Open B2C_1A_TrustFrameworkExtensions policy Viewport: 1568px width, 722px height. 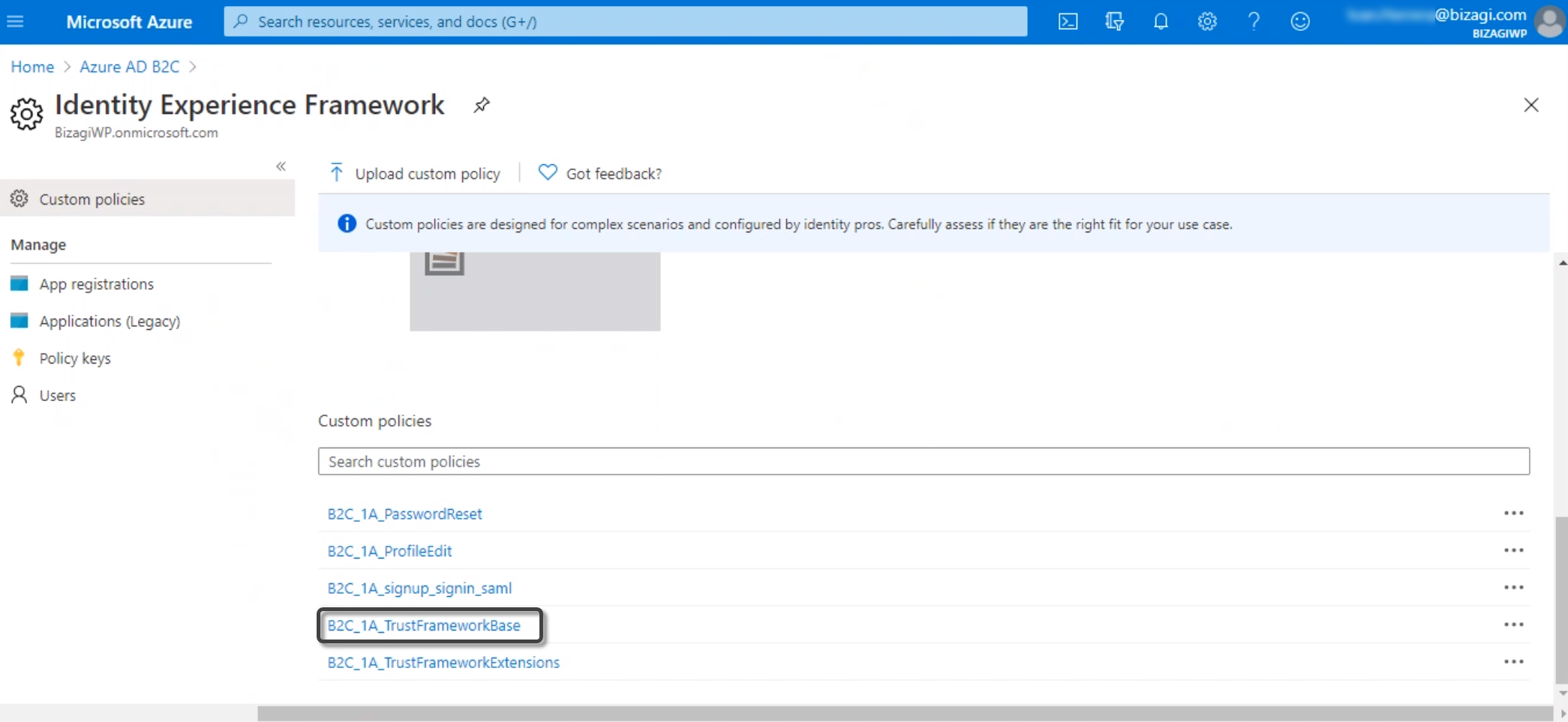point(443,662)
